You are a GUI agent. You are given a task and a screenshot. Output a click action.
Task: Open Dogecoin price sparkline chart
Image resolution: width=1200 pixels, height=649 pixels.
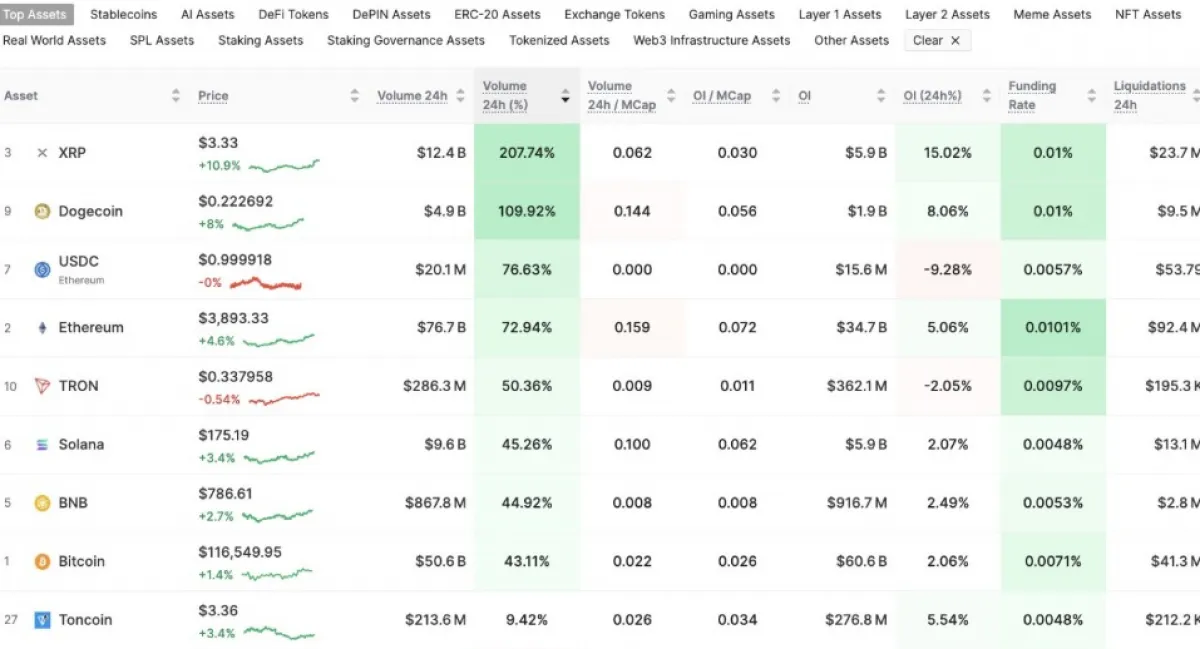[x=268, y=224]
